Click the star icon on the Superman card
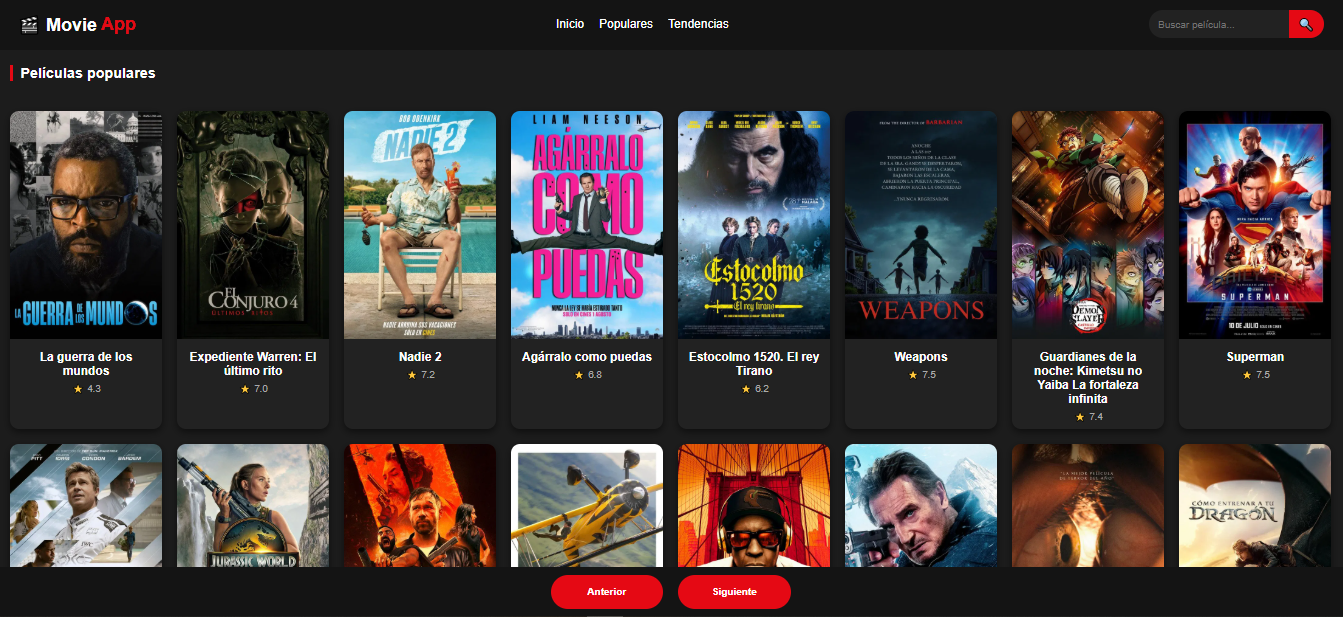Image resolution: width=1343 pixels, height=617 pixels. [x=1247, y=375]
